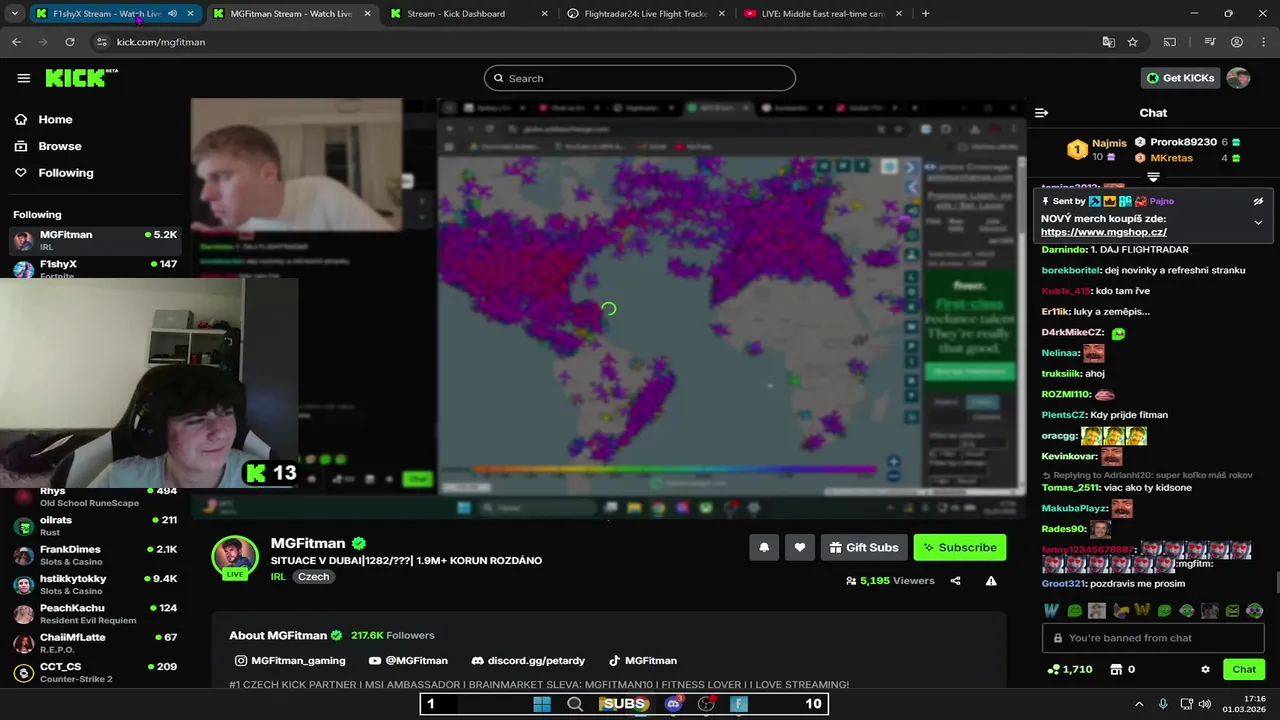Switch to LIVE: Middle East YouTube tab
Viewport: 1280px width, 720px height.
pos(822,14)
